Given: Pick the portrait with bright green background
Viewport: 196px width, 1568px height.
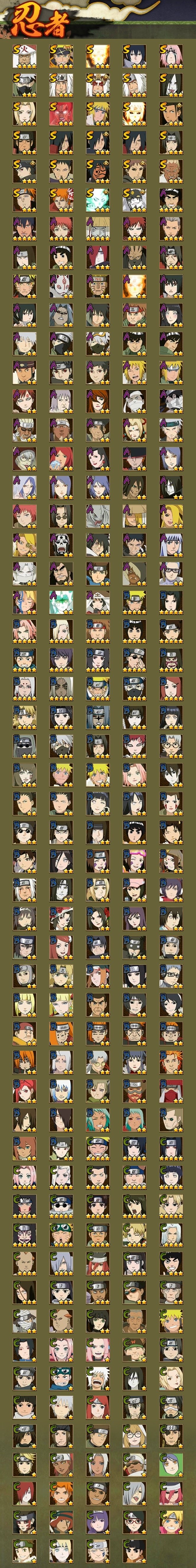Looking at the screenshot, I should 171,1466.
